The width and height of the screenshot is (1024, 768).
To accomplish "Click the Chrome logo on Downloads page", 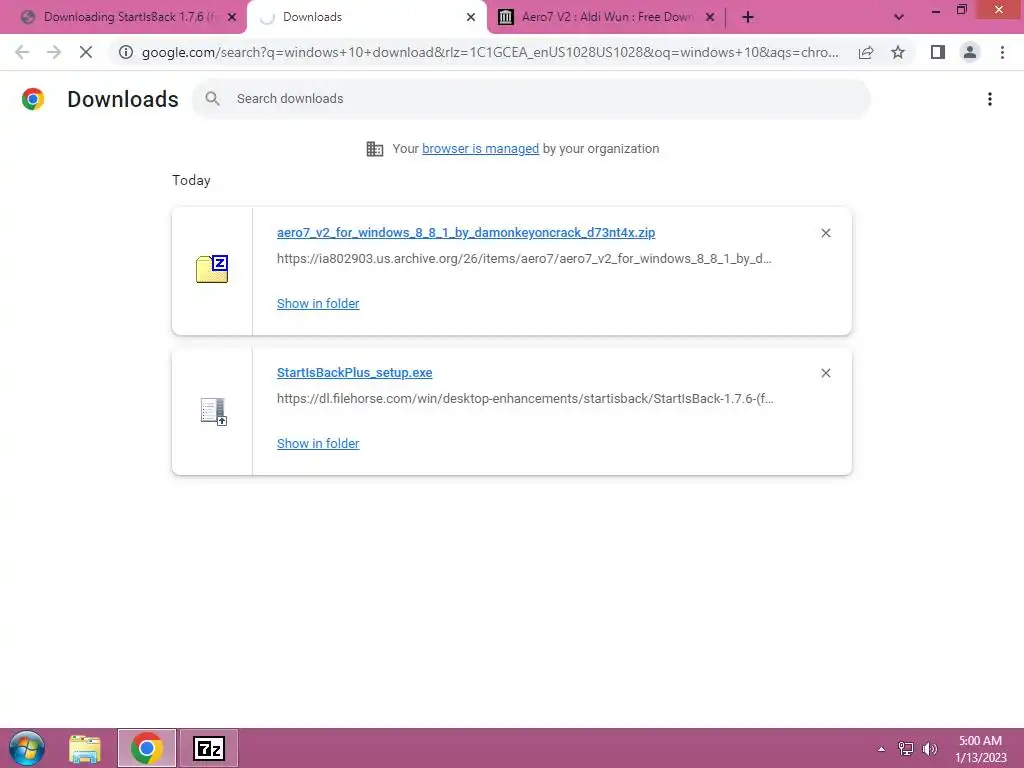I will [33, 99].
